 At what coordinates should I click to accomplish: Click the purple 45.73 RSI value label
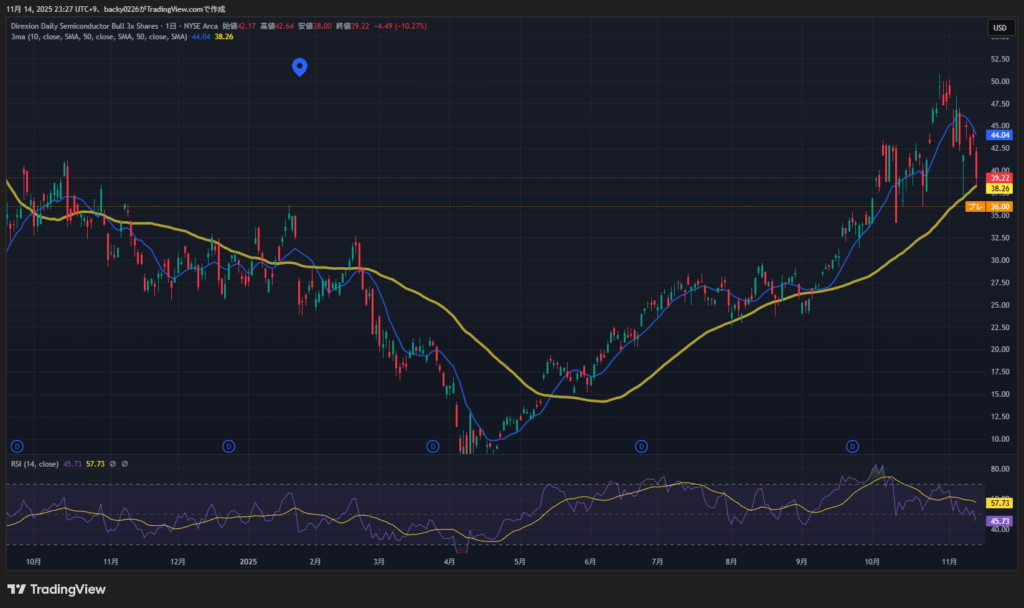[999, 521]
